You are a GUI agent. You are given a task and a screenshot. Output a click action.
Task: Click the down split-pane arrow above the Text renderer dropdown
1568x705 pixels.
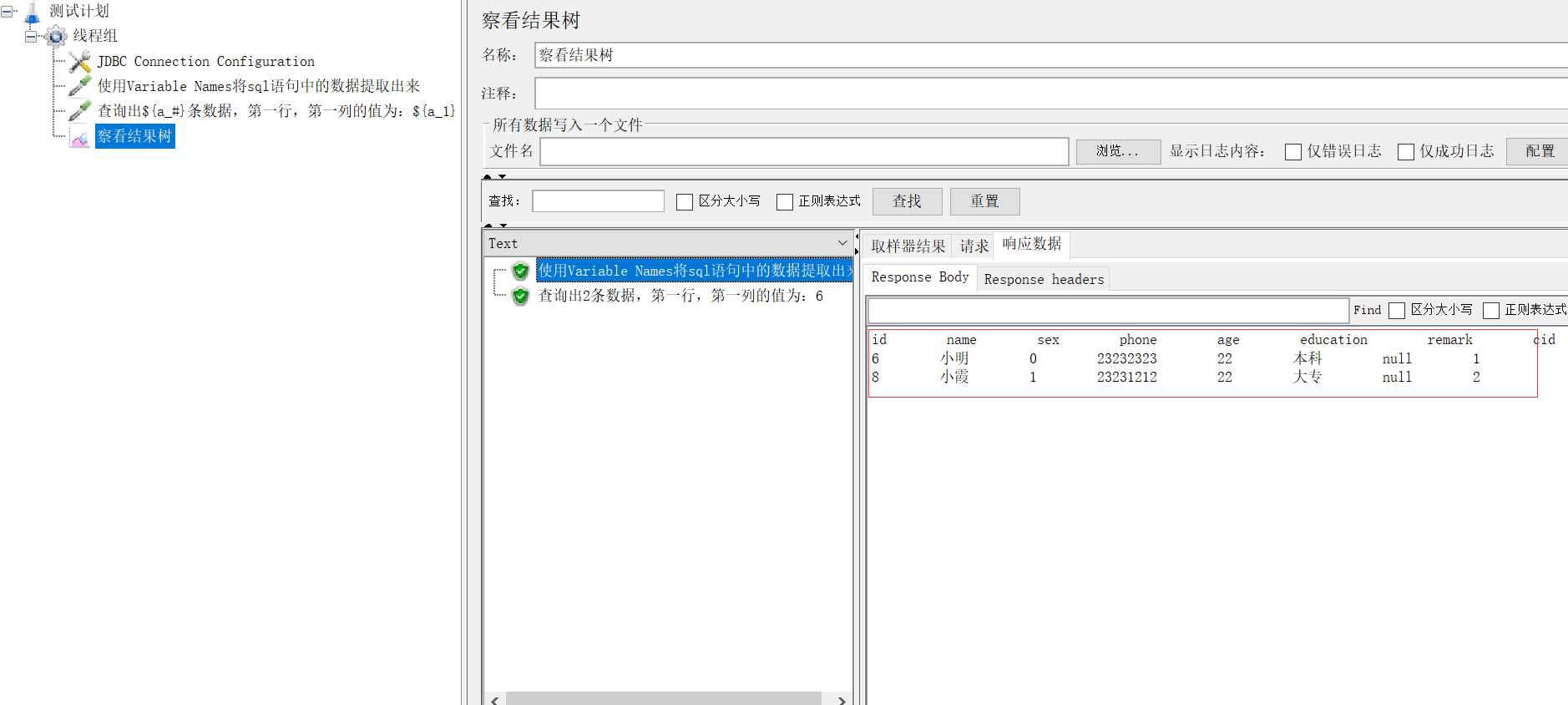coord(502,226)
